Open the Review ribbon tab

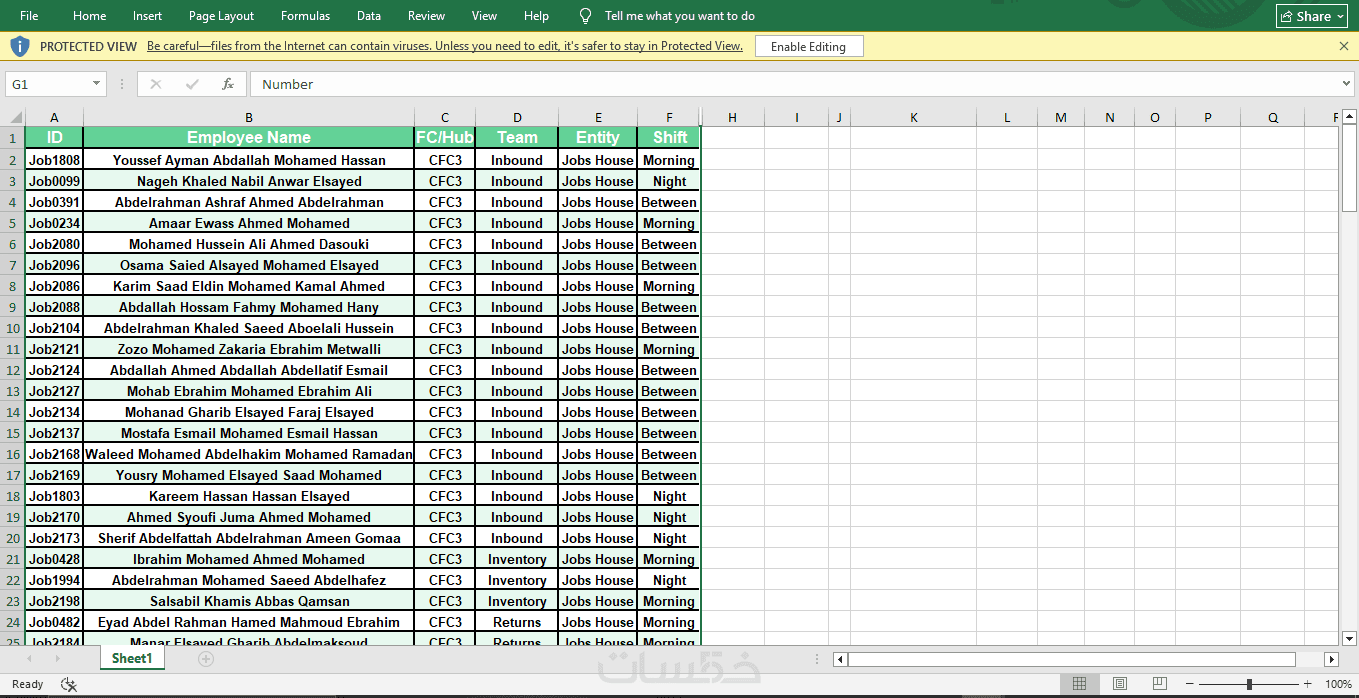click(427, 16)
